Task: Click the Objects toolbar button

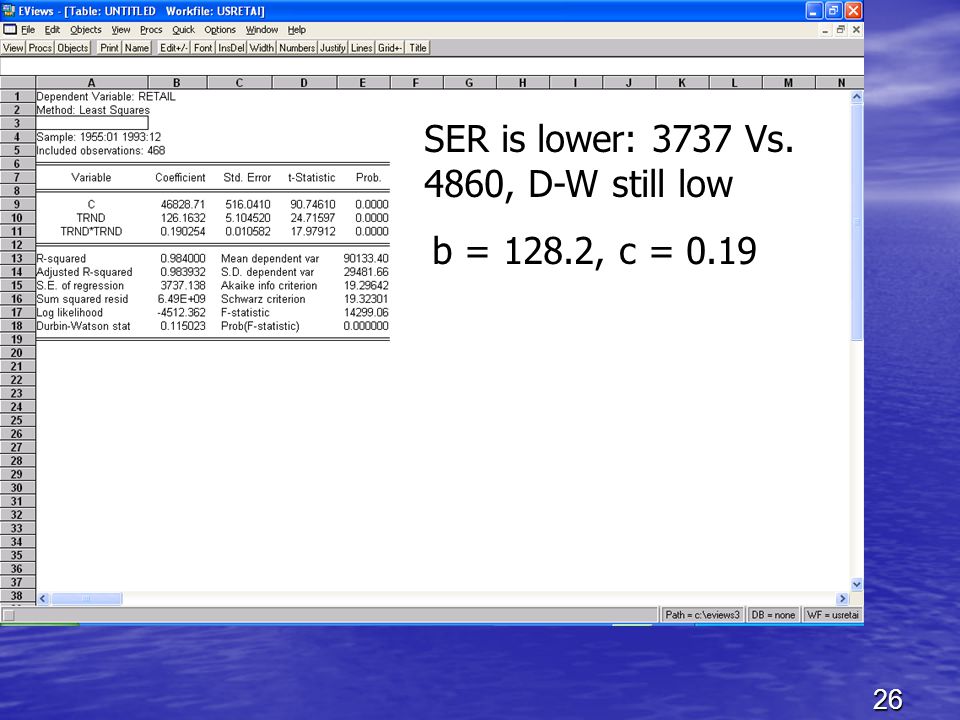Action: tap(73, 48)
